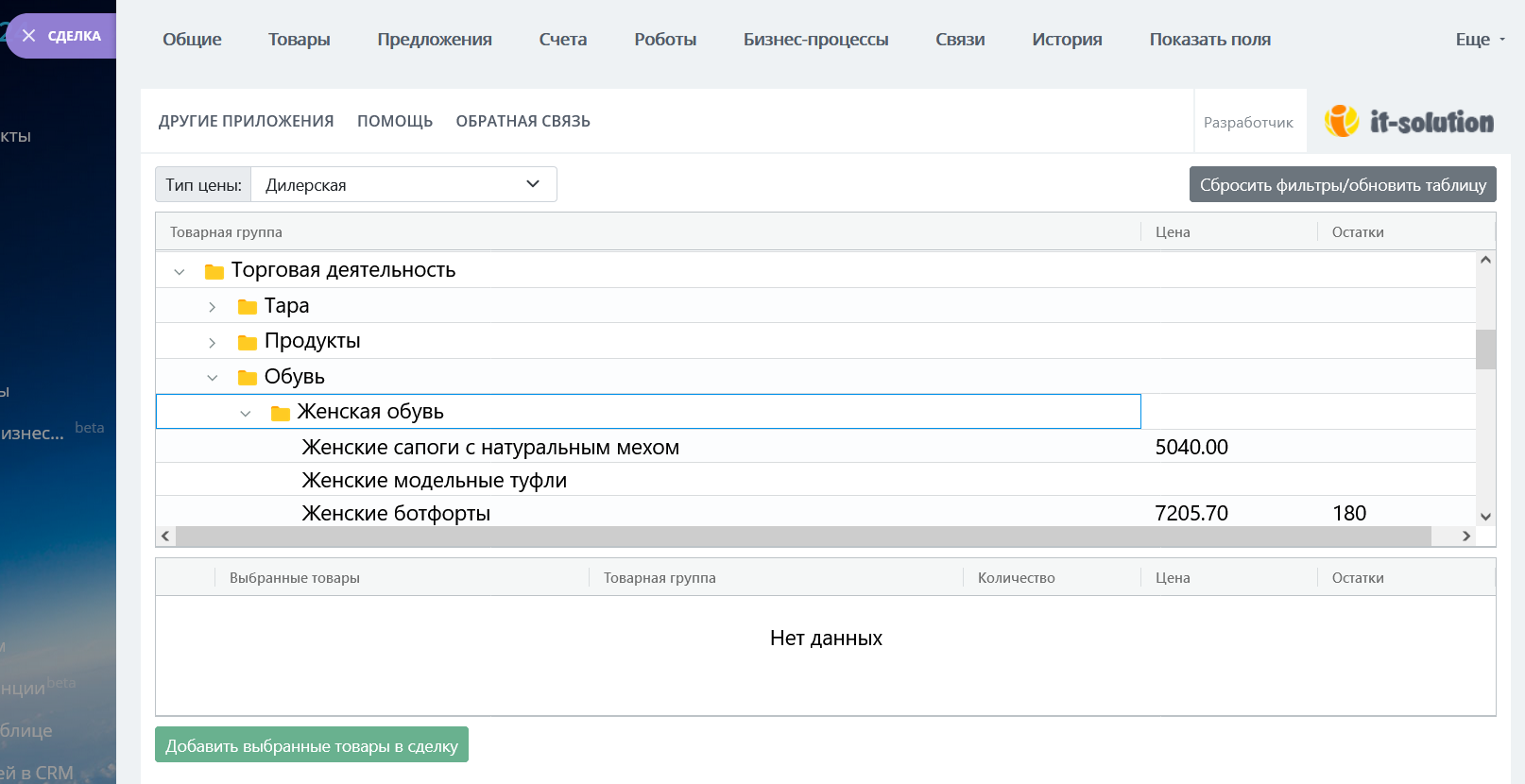The width and height of the screenshot is (1525, 784).
Task: Collapse the Торговая деятельность group chevron
Action: tap(180, 272)
